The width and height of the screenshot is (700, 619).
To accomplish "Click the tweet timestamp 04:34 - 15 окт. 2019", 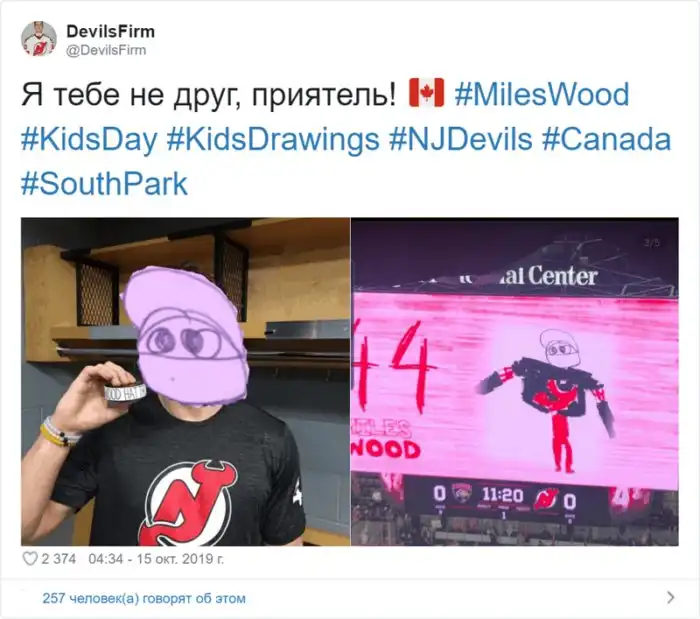I will 156,559.
